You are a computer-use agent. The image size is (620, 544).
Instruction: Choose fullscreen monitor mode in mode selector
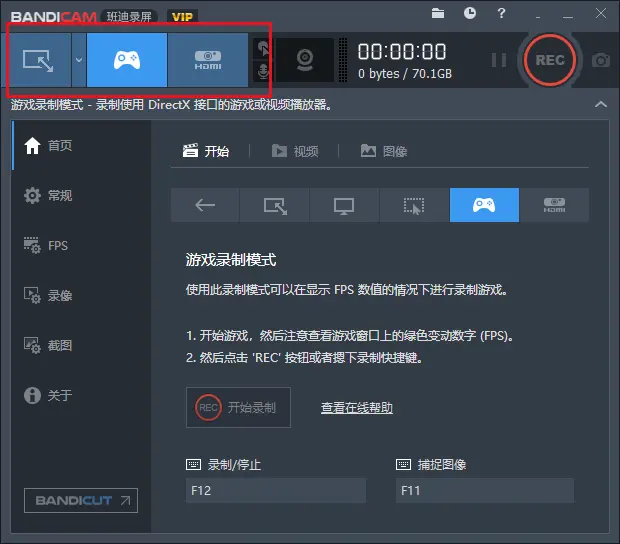point(344,205)
